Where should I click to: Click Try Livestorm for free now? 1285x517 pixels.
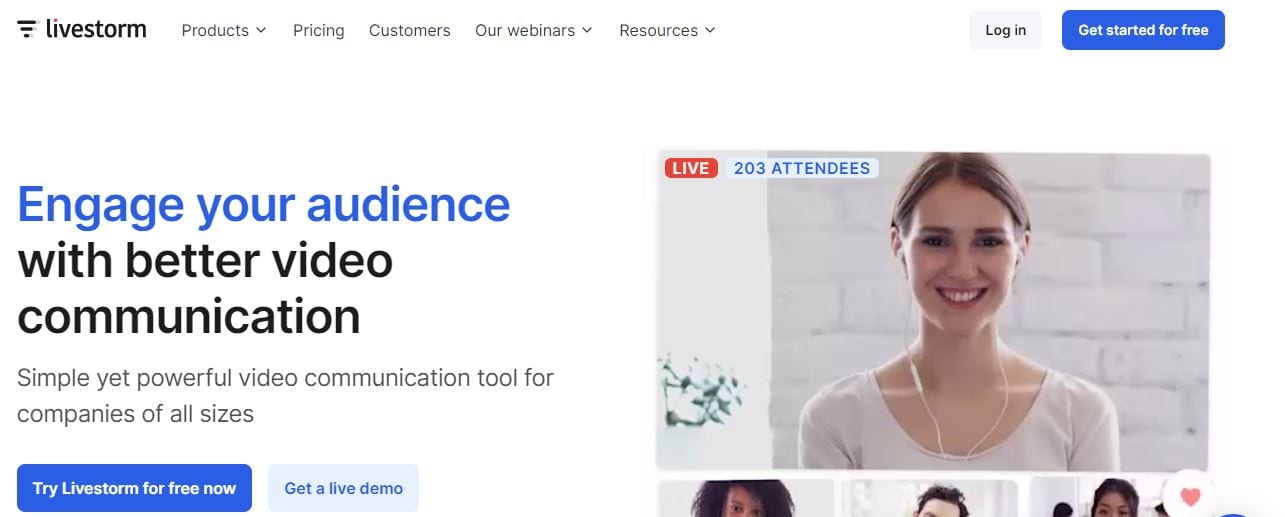pos(134,488)
